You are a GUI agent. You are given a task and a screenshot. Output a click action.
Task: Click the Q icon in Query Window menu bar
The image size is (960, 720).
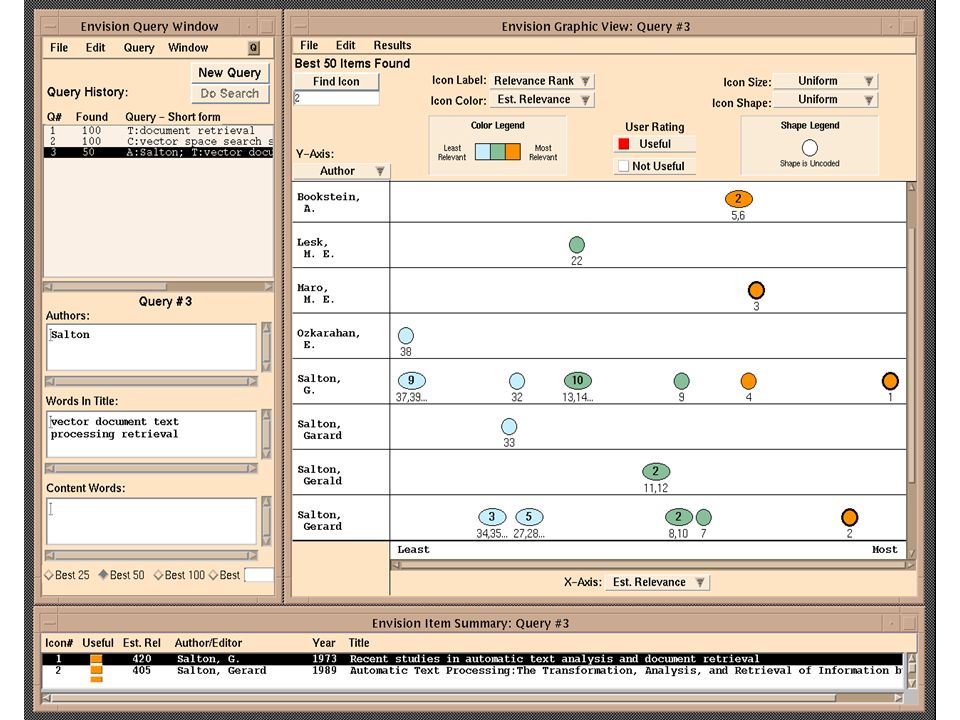tap(253, 48)
